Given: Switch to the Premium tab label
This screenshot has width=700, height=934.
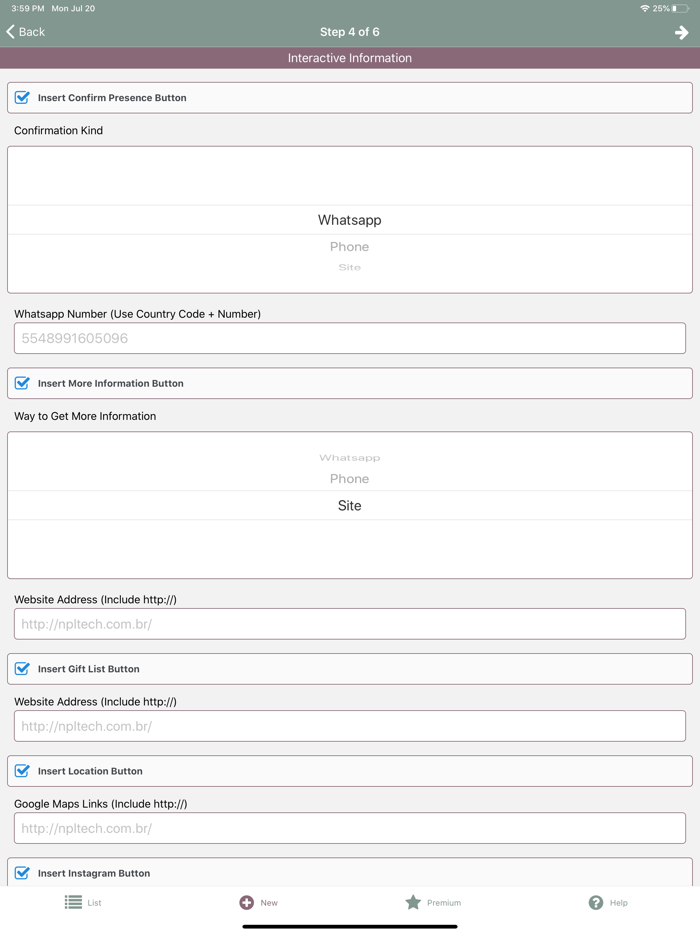Looking at the screenshot, I should click(444, 903).
